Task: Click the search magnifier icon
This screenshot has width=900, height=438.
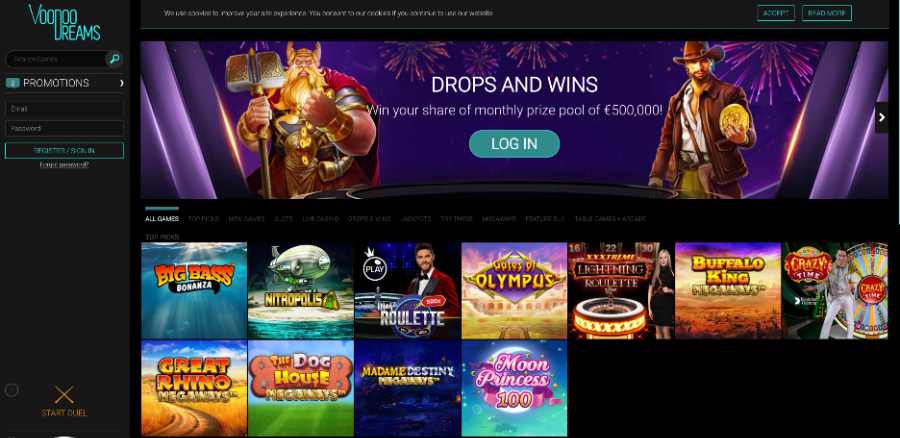Action: (x=114, y=59)
